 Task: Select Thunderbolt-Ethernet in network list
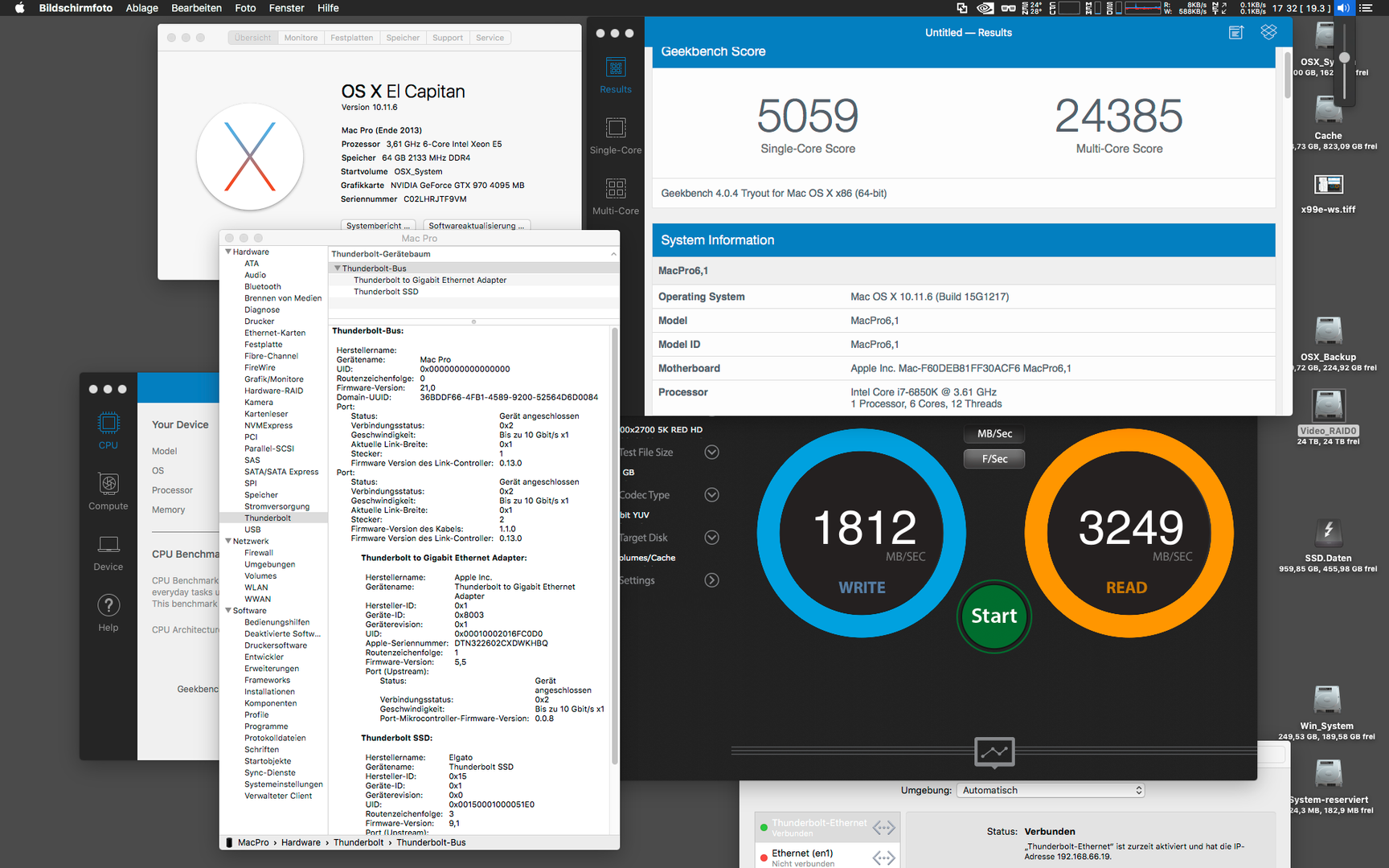coord(827,827)
